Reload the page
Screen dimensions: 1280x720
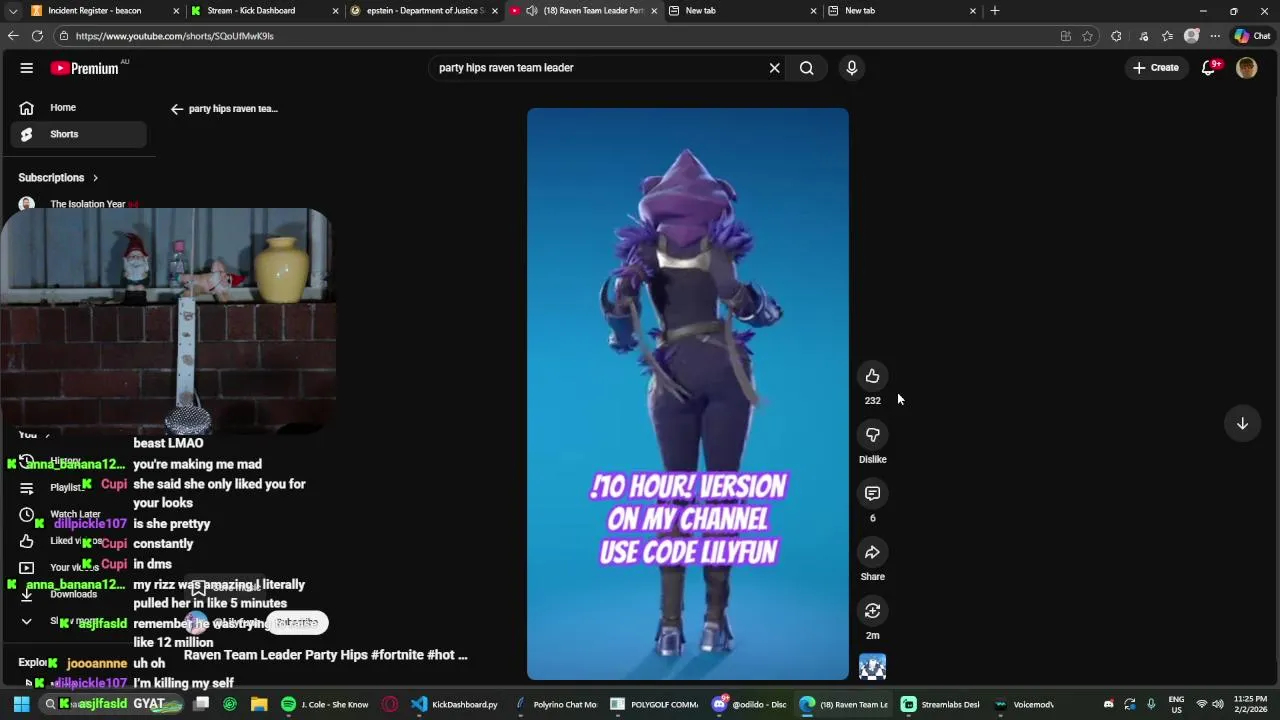tap(37, 36)
